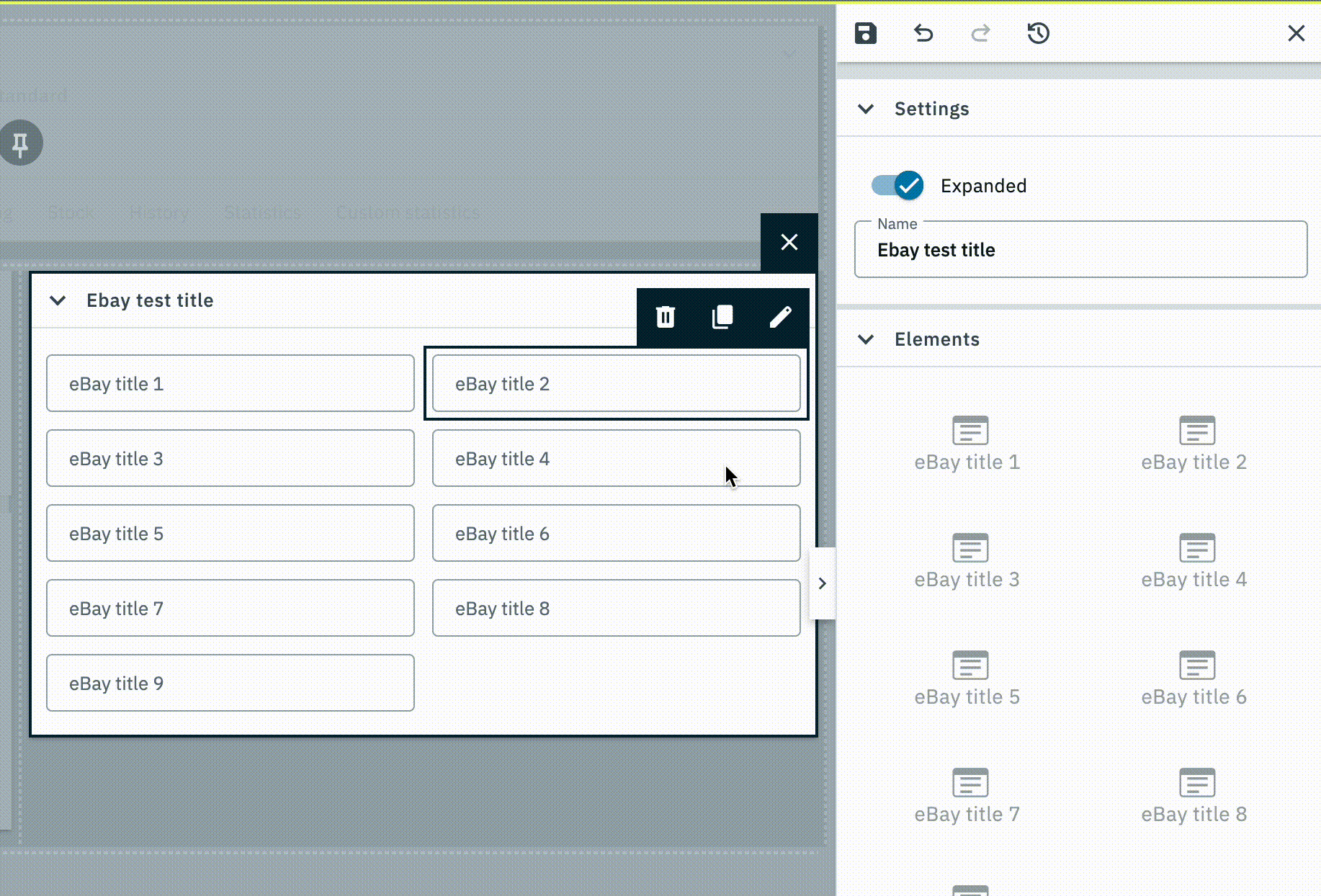Screen dimensions: 1321x896
Task: Save the layout with the floppy disk icon
Action: click(x=866, y=33)
